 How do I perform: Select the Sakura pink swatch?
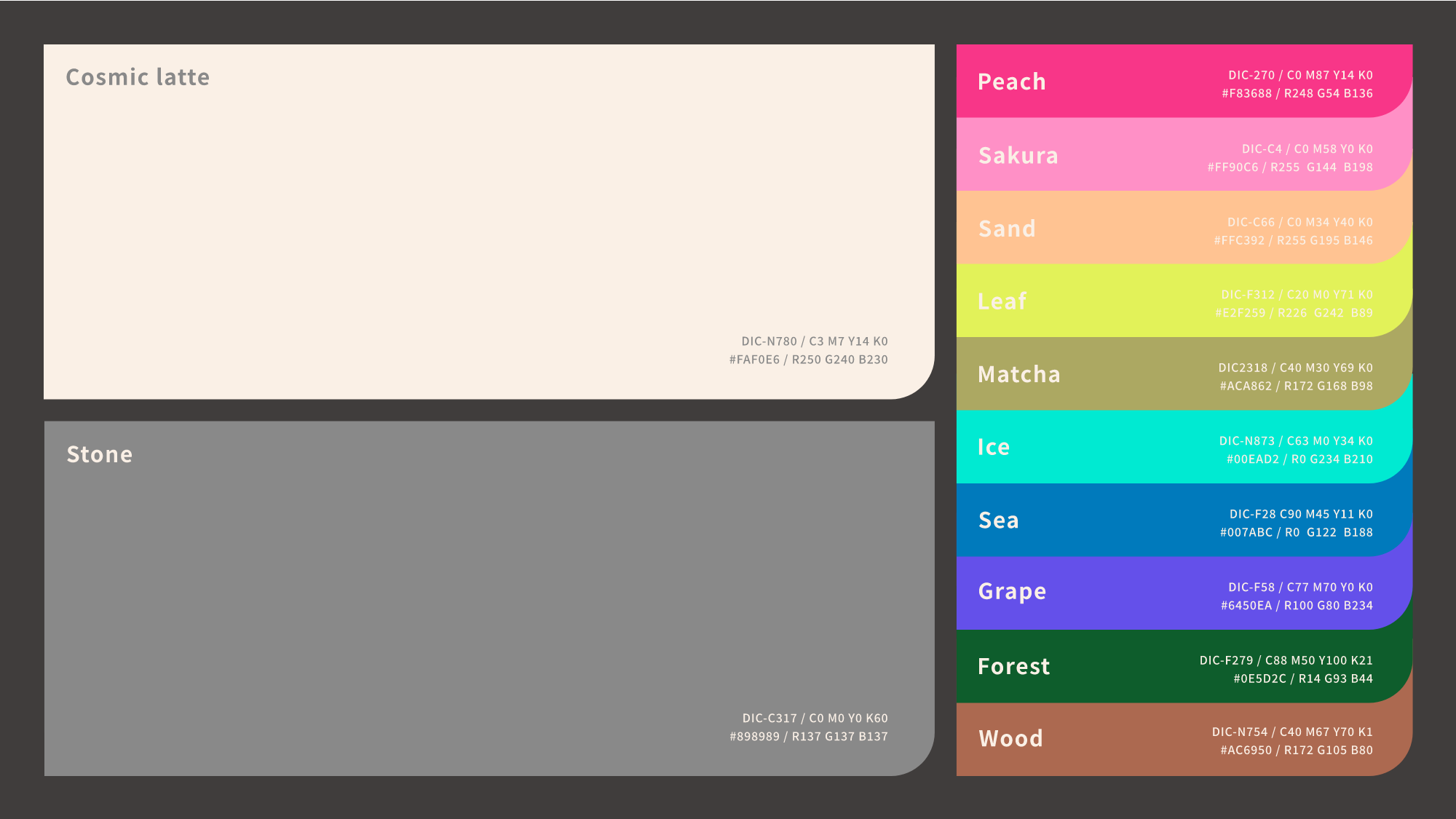1136,155
